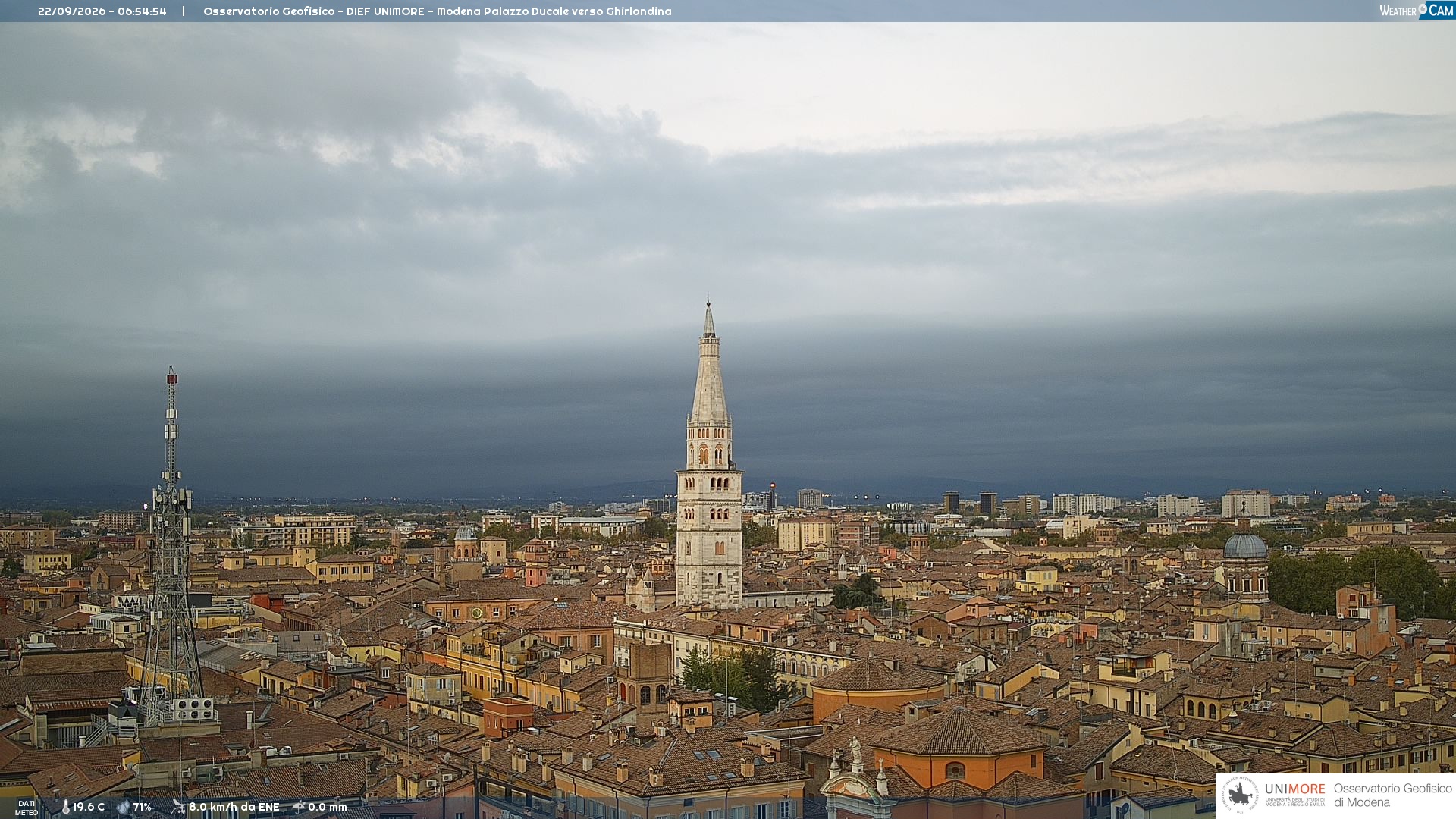Click the humidity water droplets icon
Viewport: 1456px width, 819px height.
124,808
